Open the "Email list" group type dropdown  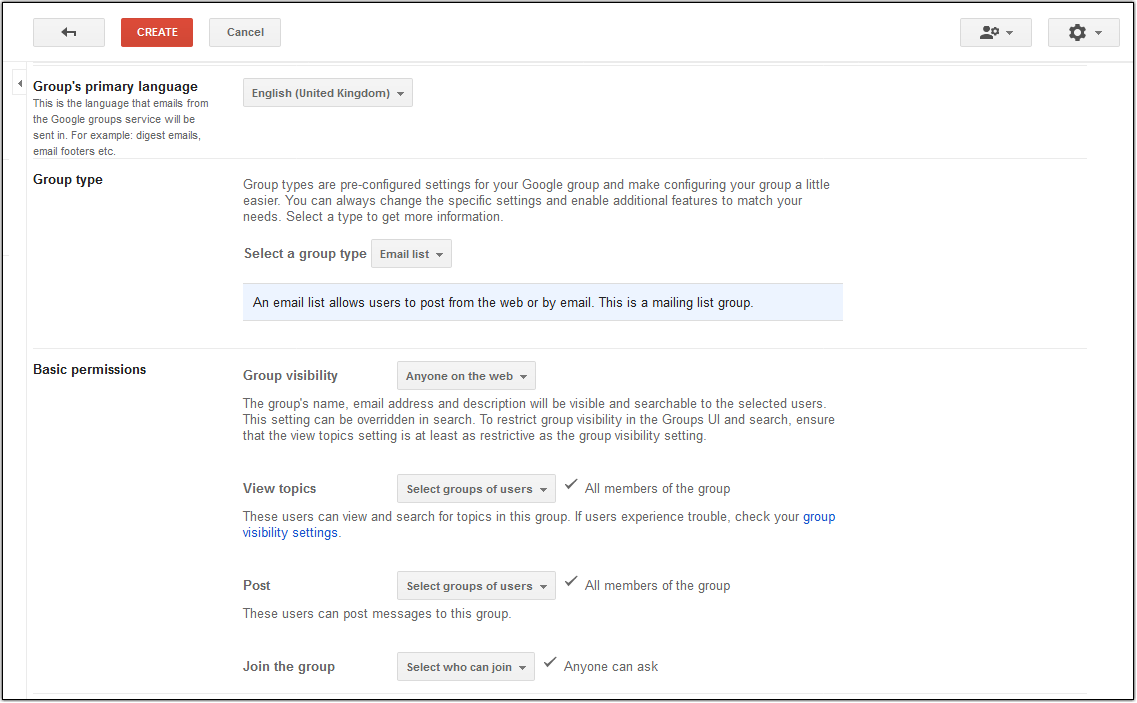[x=410, y=253]
